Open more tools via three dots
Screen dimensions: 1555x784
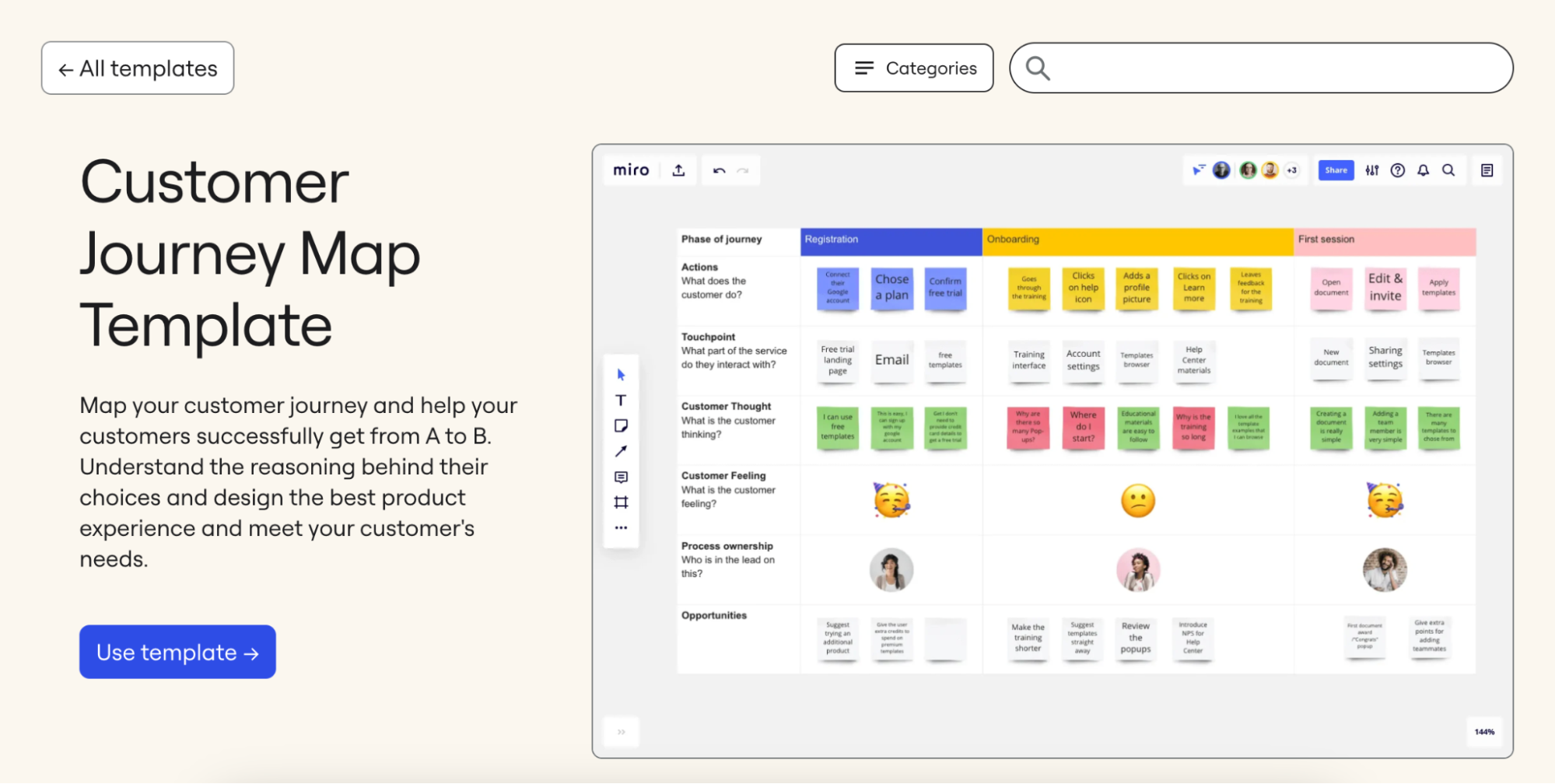click(x=621, y=528)
